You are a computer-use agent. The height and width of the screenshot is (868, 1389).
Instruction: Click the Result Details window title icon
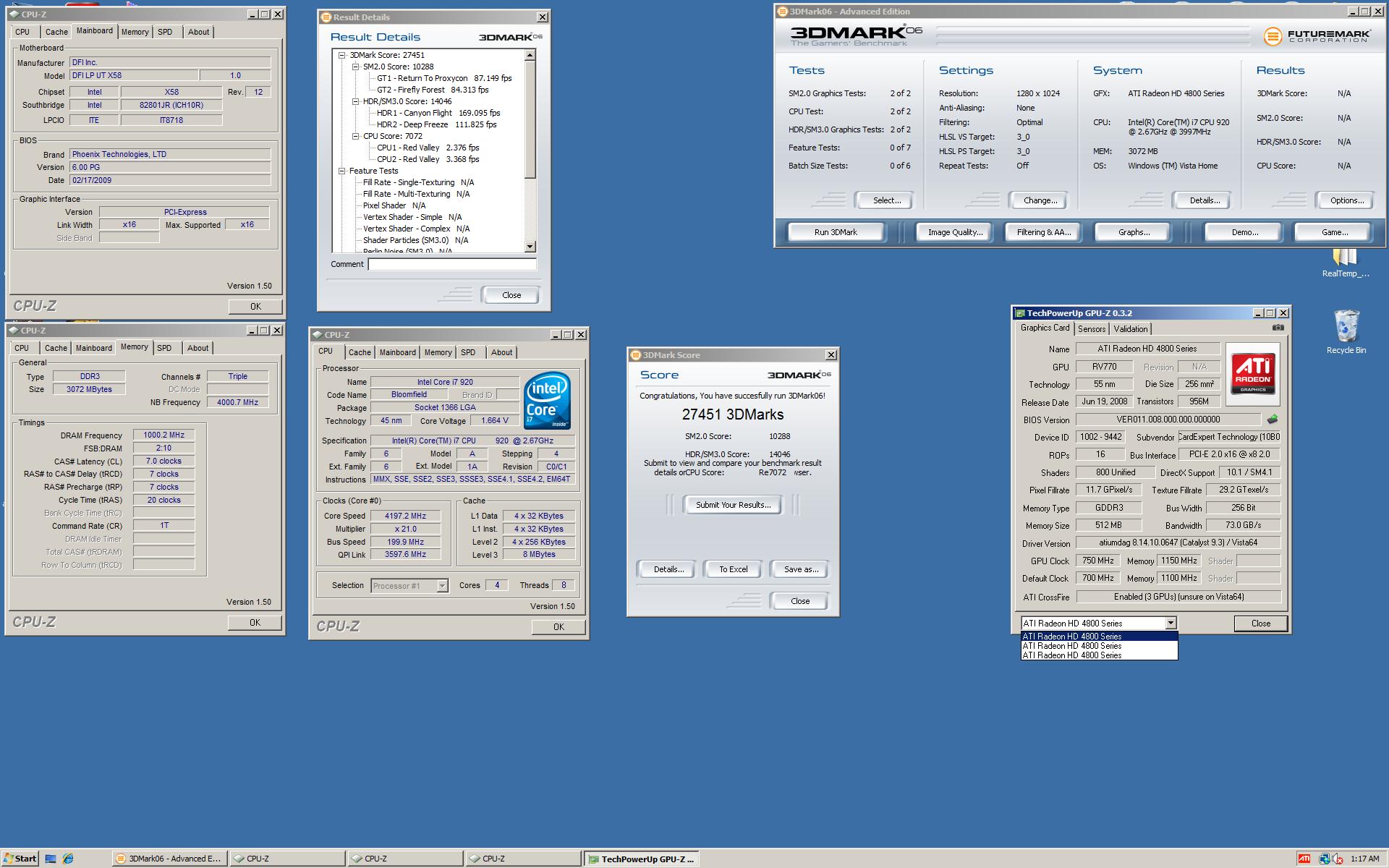tap(326, 17)
